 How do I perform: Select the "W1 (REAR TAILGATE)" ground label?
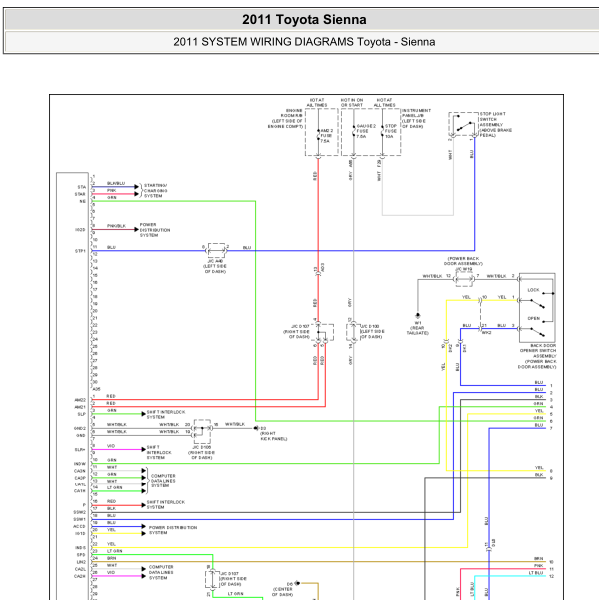coord(418,328)
